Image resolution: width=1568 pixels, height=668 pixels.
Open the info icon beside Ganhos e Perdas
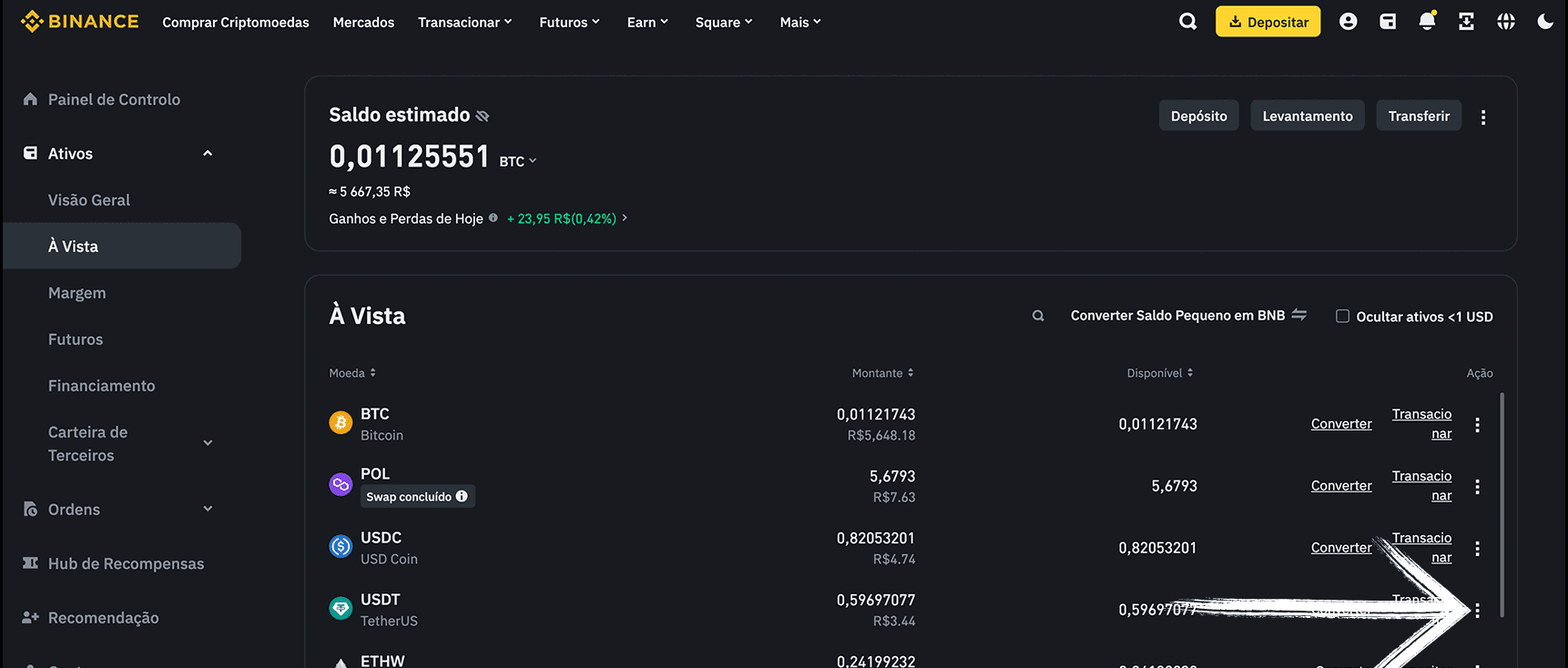[x=494, y=218]
